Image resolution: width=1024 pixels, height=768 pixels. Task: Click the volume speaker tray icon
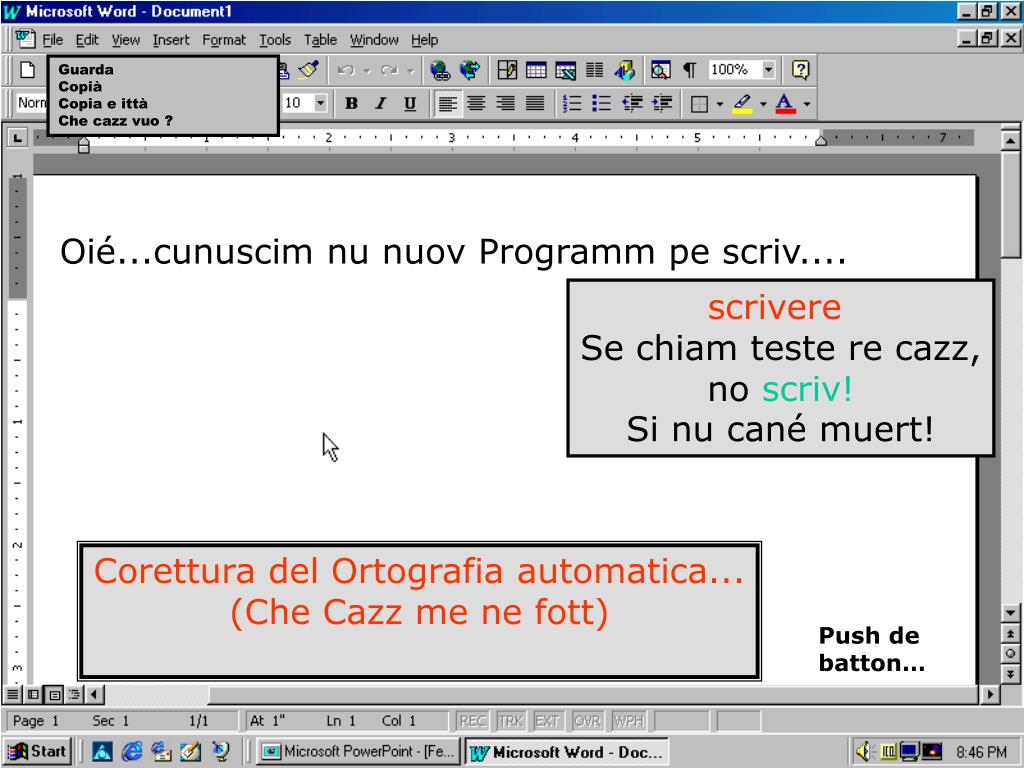click(x=864, y=752)
